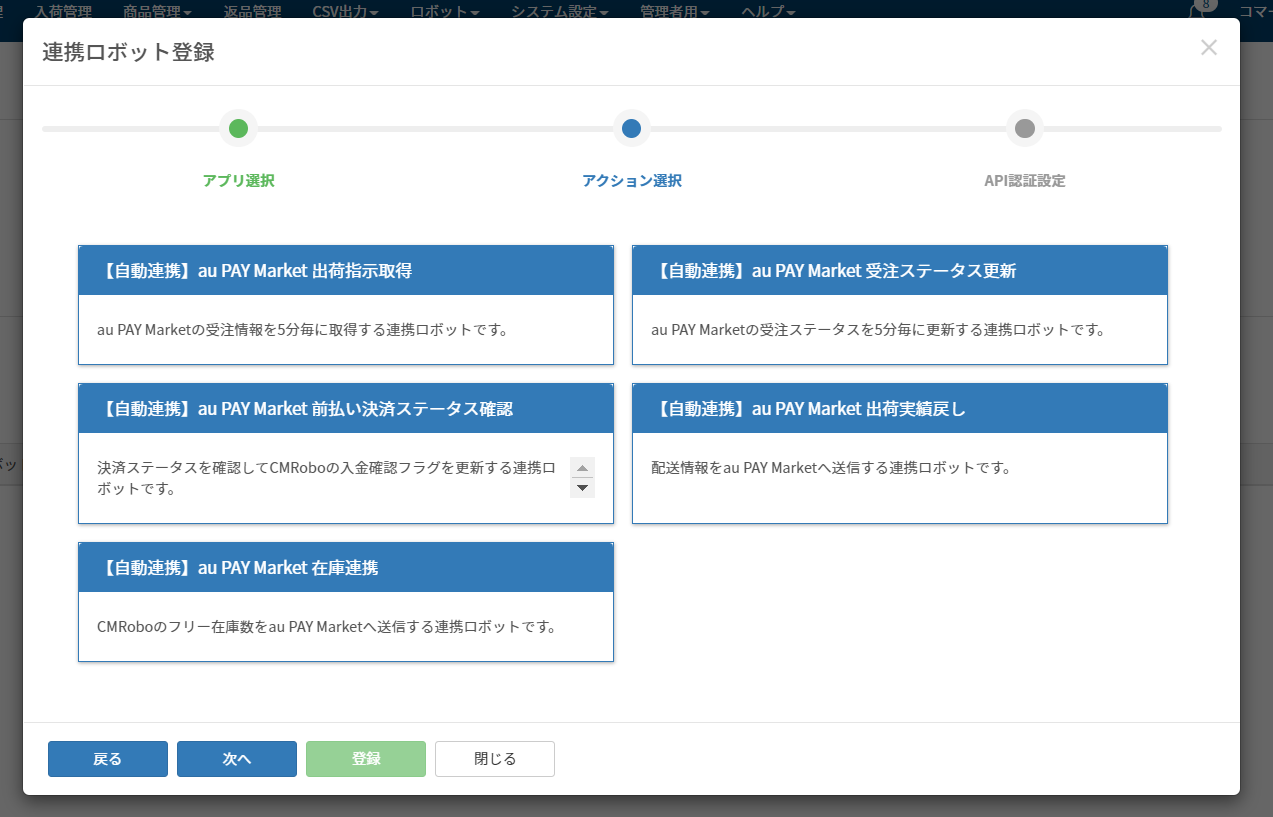The image size is (1273, 817).
Task: Click the アクション選択 step label
Action: (x=632, y=181)
